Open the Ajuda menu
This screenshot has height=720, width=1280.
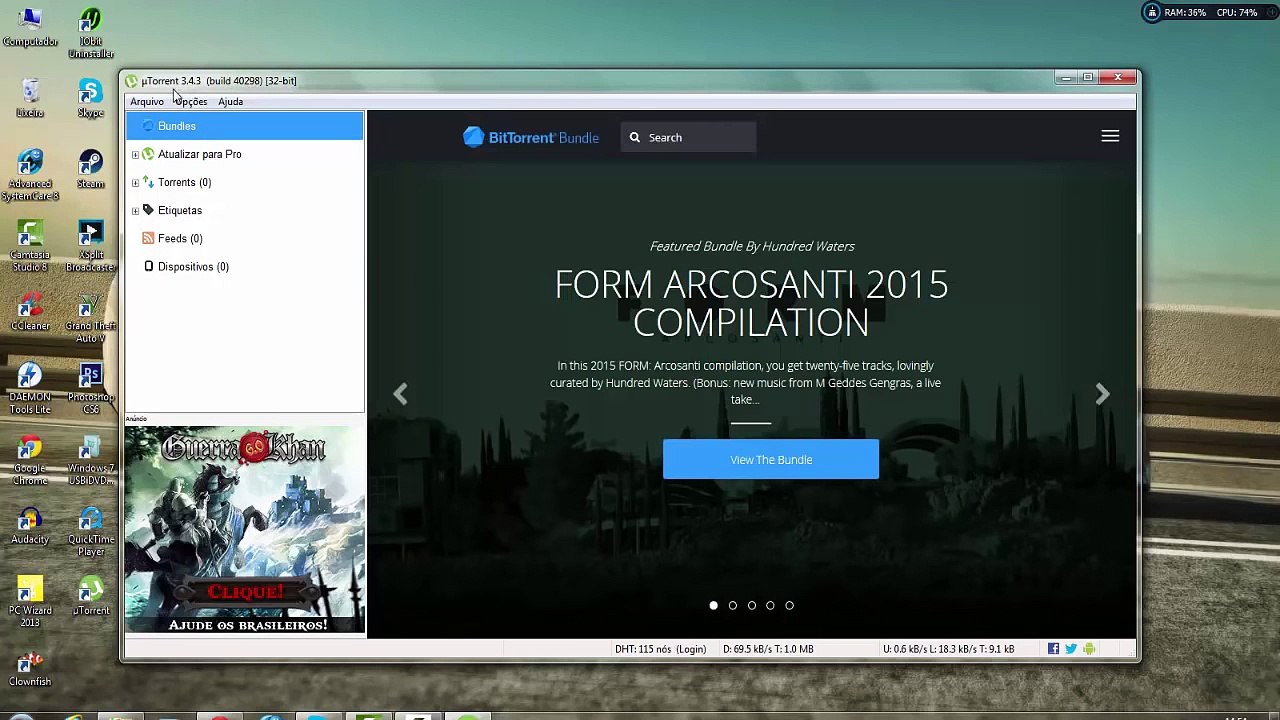[230, 101]
